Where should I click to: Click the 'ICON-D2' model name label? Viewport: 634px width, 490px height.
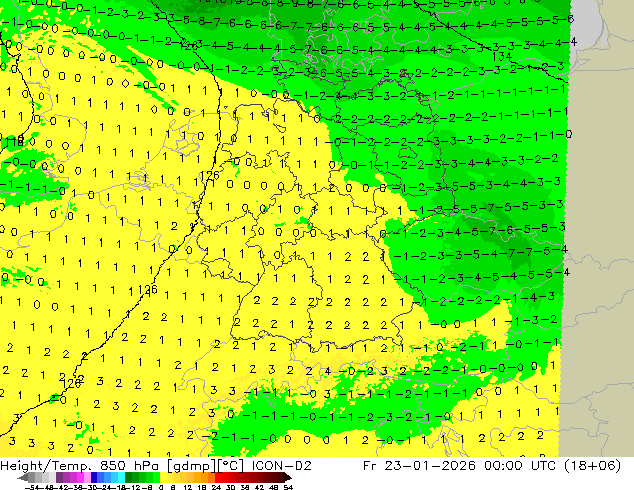coord(282,466)
